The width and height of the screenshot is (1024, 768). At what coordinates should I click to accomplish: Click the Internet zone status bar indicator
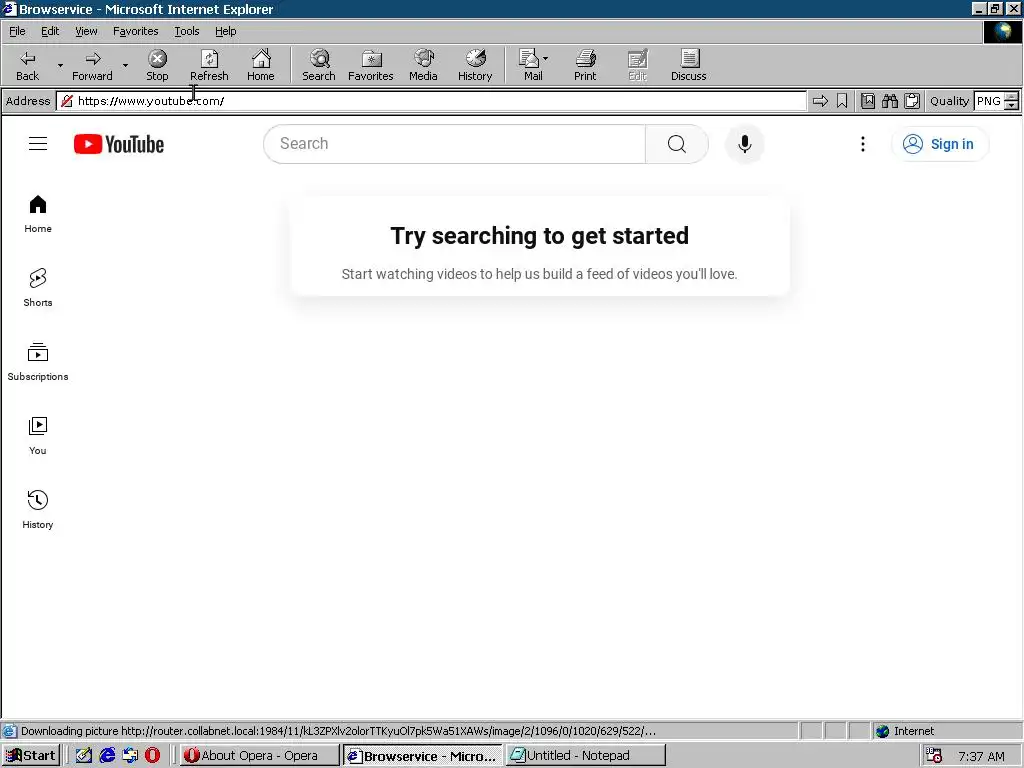tap(905, 731)
